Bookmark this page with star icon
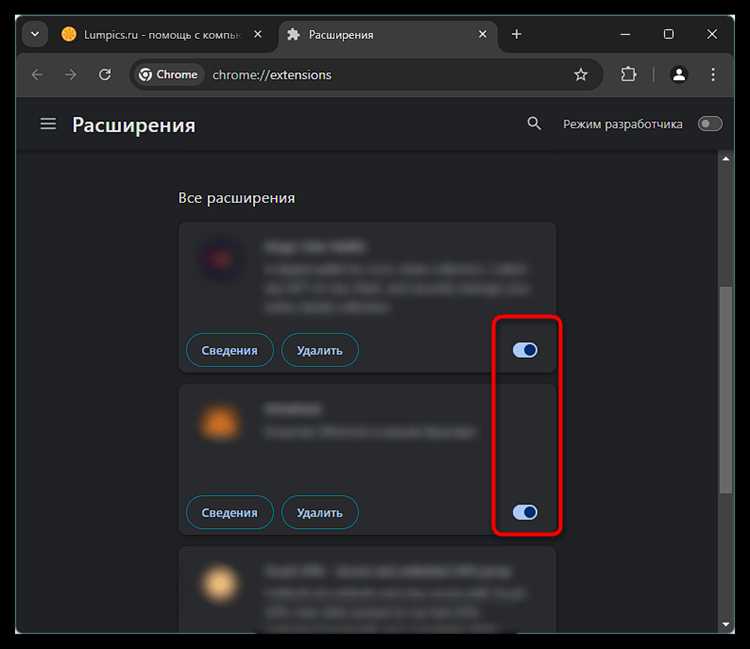 click(581, 75)
